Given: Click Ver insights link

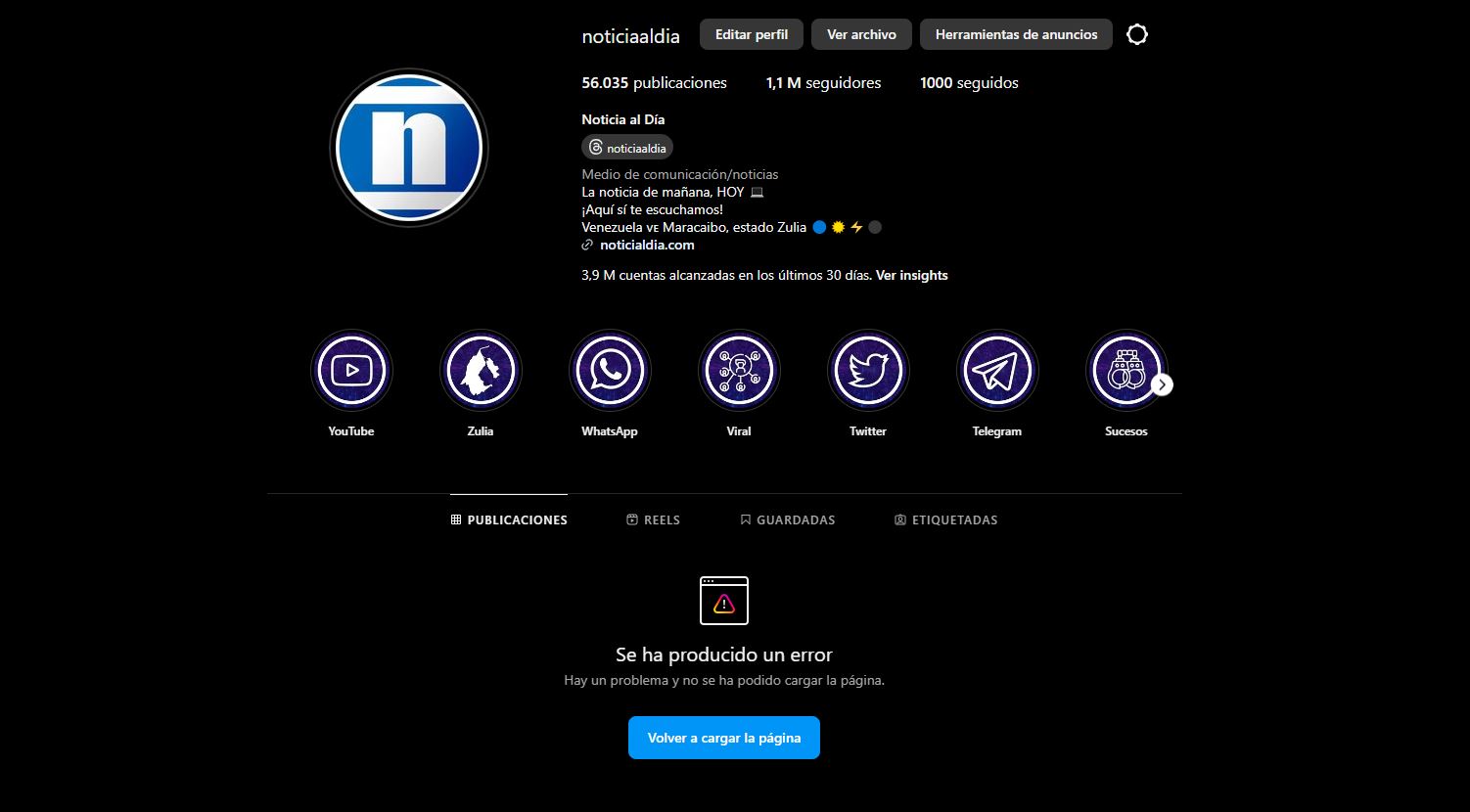Looking at the screenshot, I should click(x=911, y=275).
